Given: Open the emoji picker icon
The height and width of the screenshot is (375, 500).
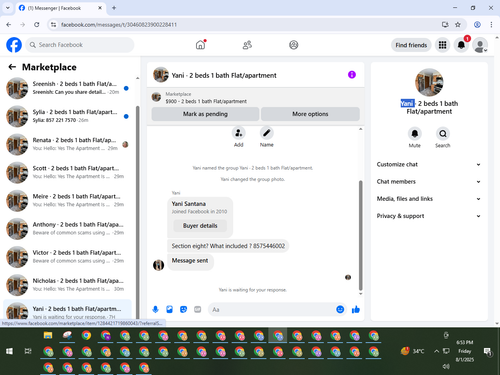Looking at the screenshot, I should click(340, 309).
